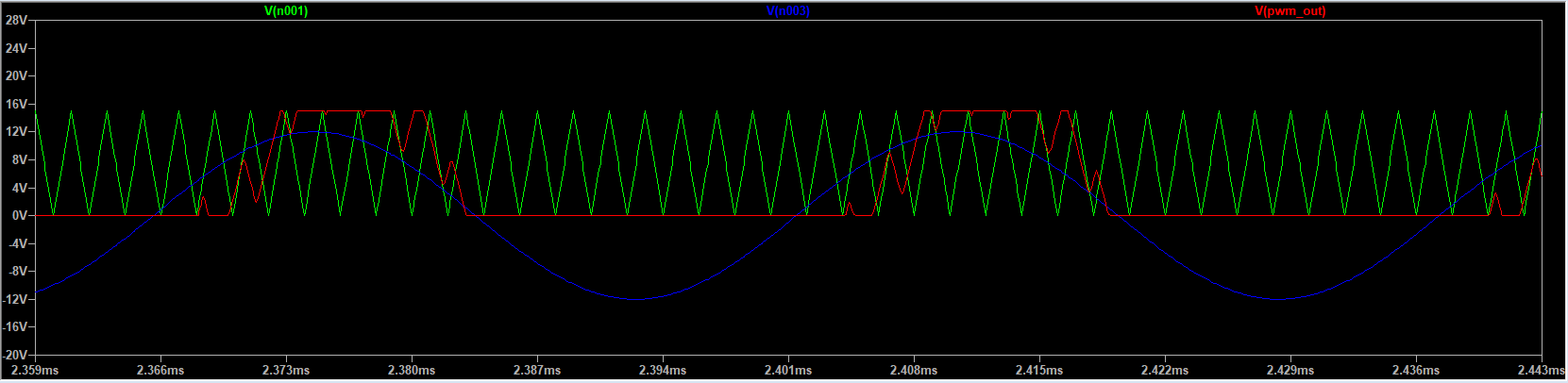
Task: Click the 2.394ms time axis label
Action: click(x=663, y=371)
